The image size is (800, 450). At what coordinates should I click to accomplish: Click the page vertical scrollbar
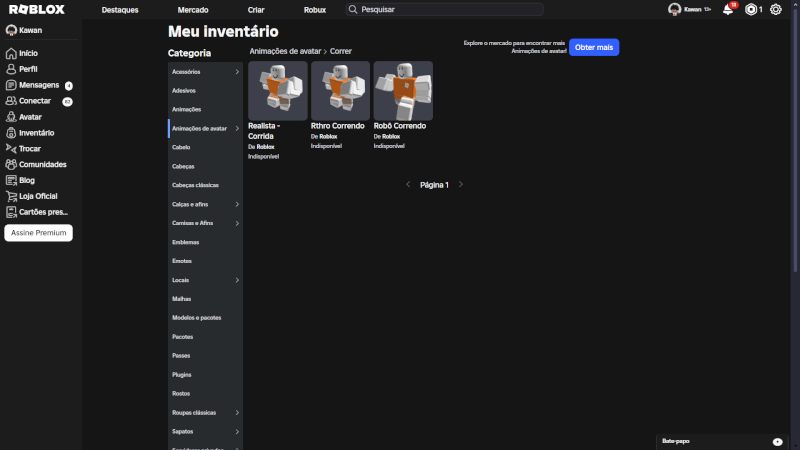click(795, 143)
